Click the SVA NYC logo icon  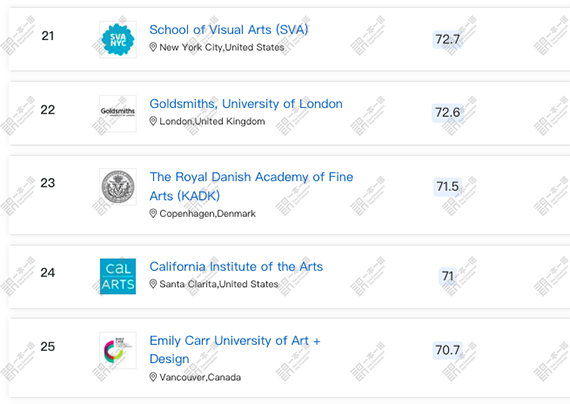point(118,39)
